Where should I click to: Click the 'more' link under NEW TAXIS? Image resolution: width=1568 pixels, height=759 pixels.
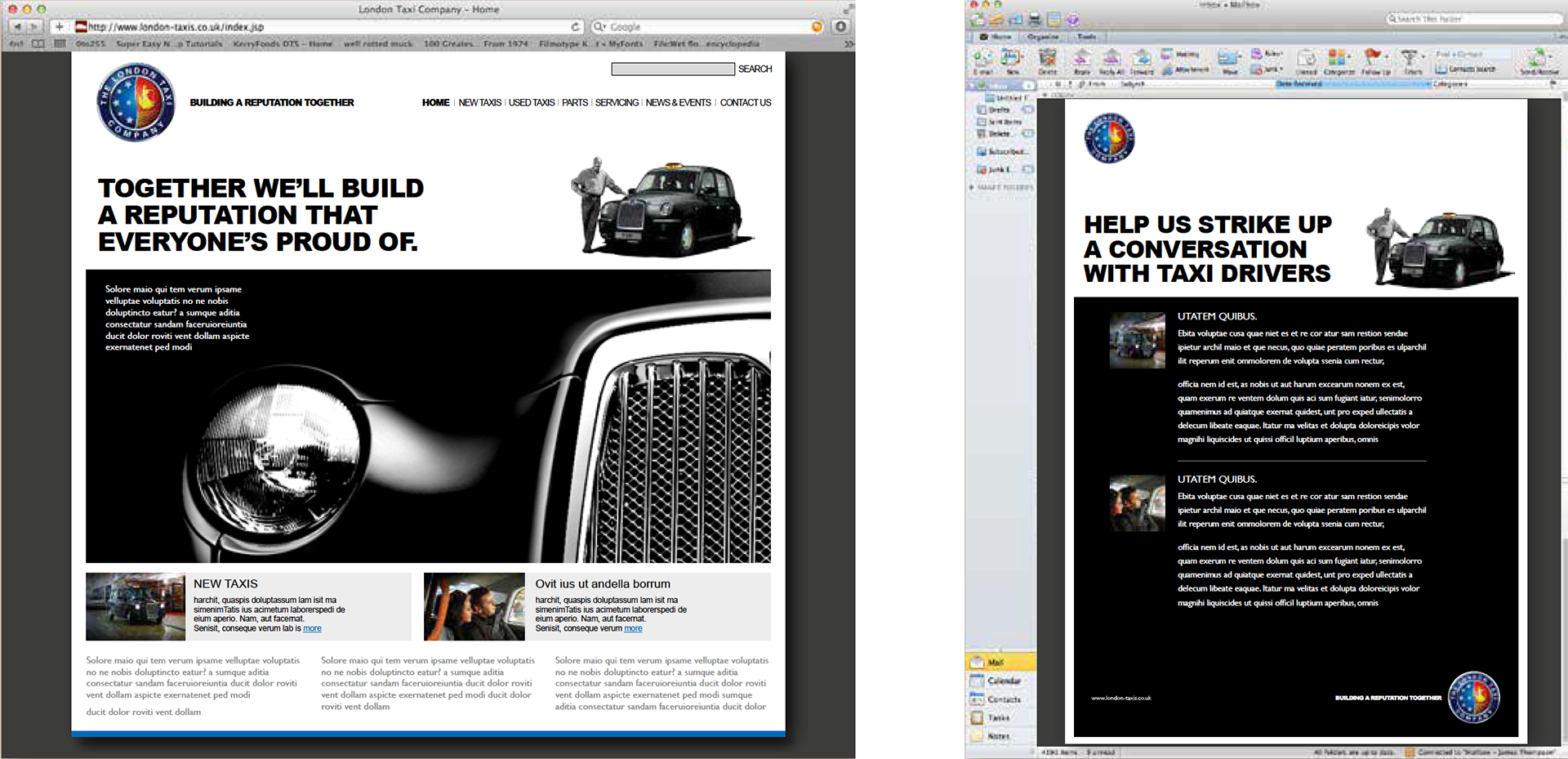312,629
